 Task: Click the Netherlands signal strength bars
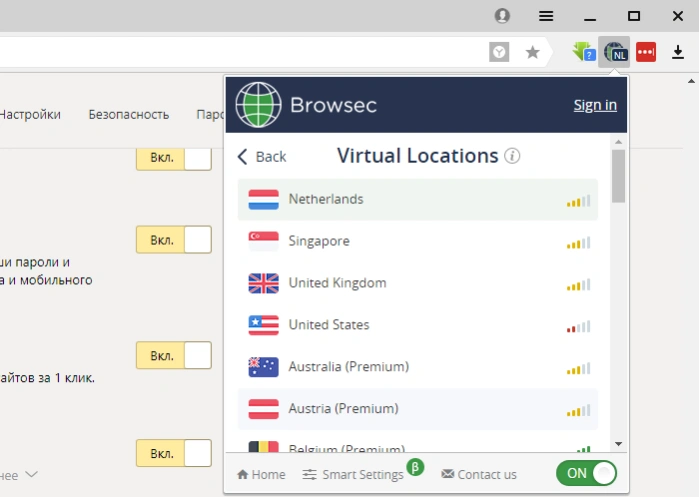point(578,201)
